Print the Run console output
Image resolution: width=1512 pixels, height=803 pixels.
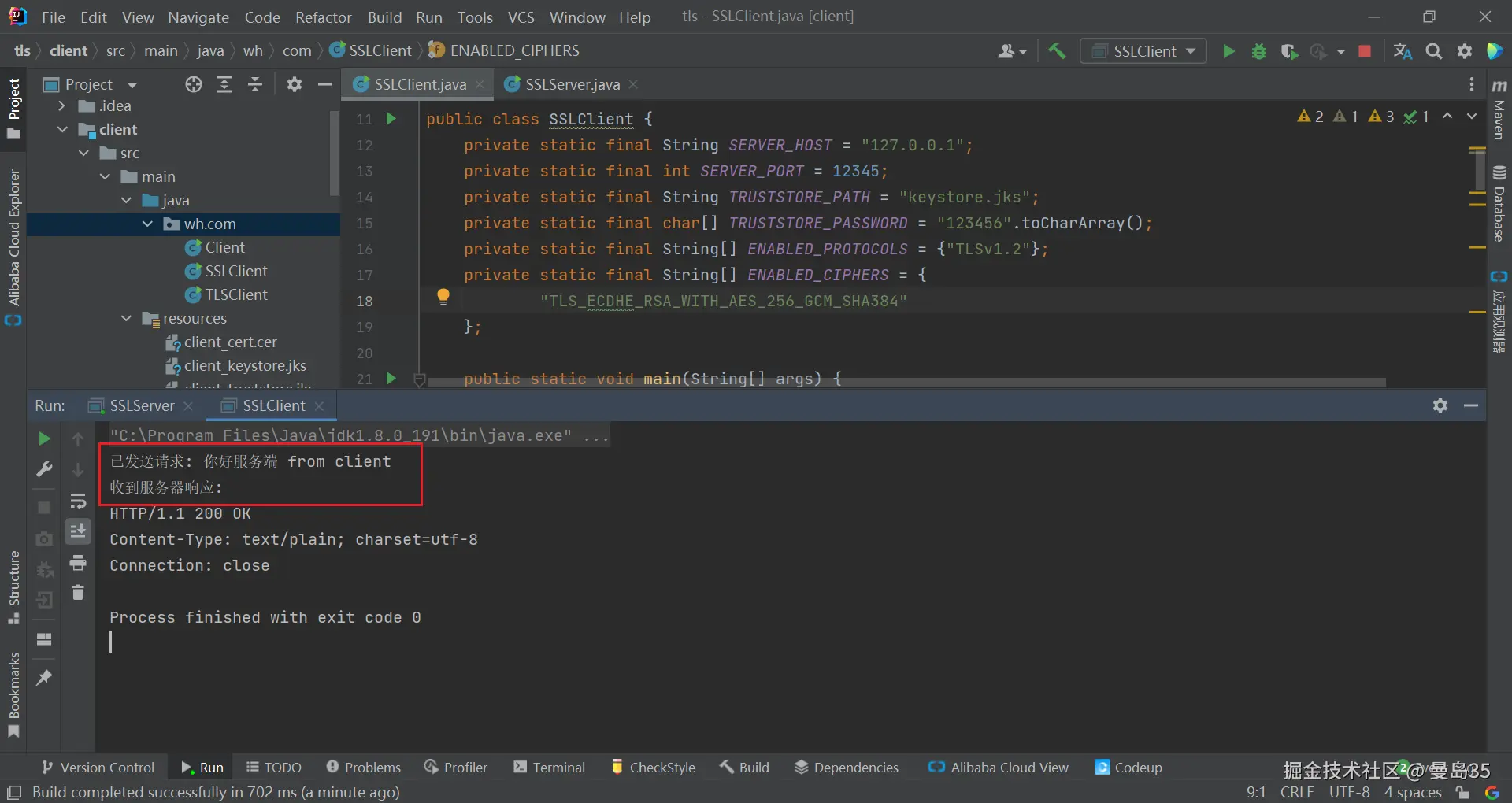point(78,563)
